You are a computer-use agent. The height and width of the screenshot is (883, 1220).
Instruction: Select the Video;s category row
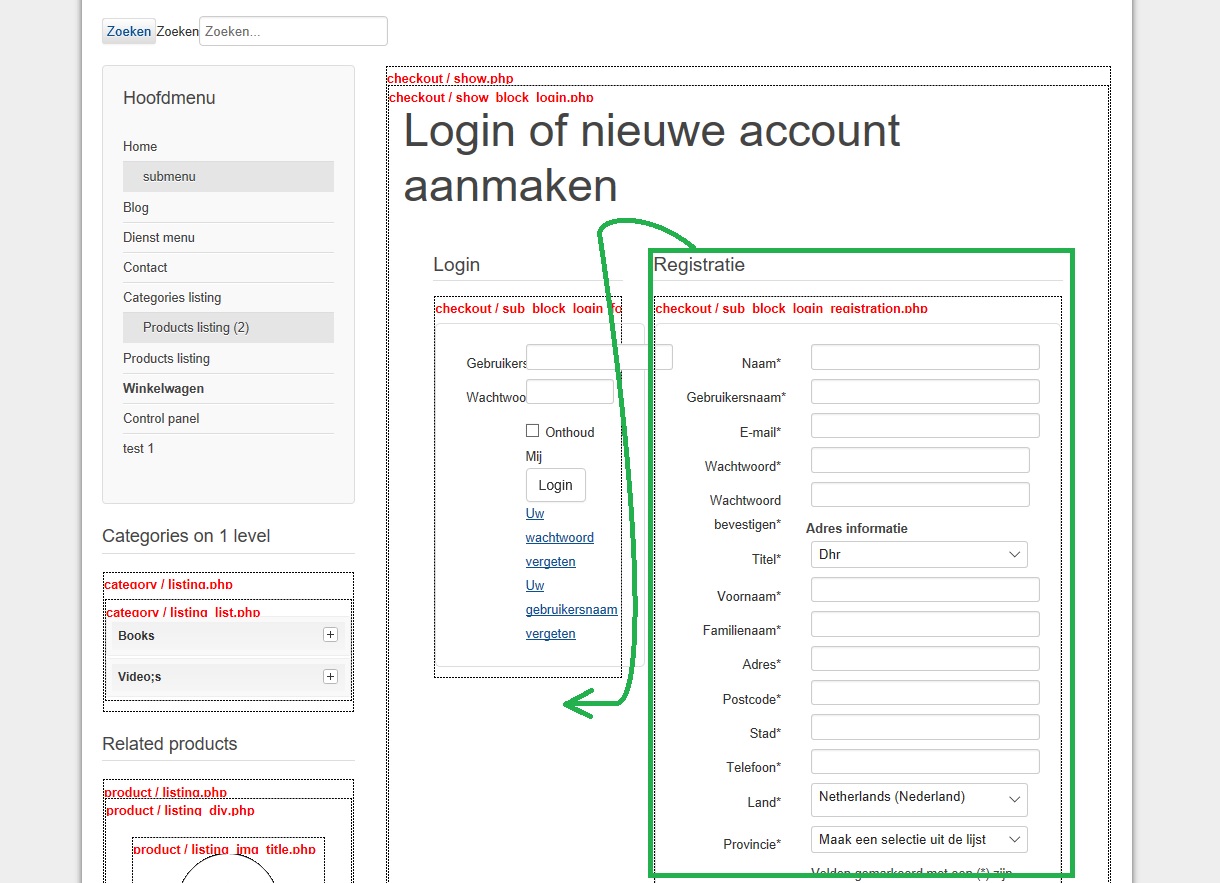(228, 677)
